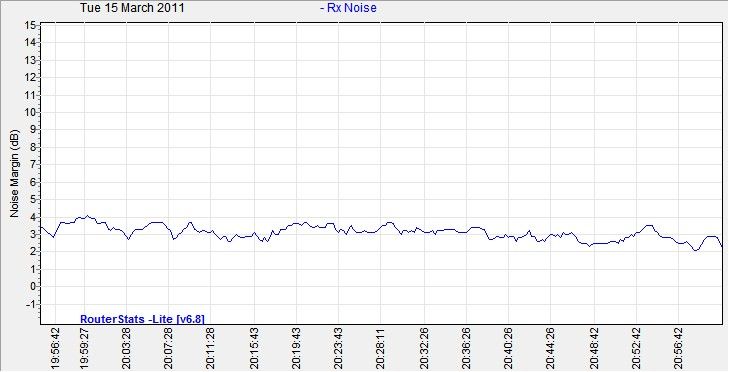Click the y-axis value 0
The image size is (729, 372).
[33, 287]
